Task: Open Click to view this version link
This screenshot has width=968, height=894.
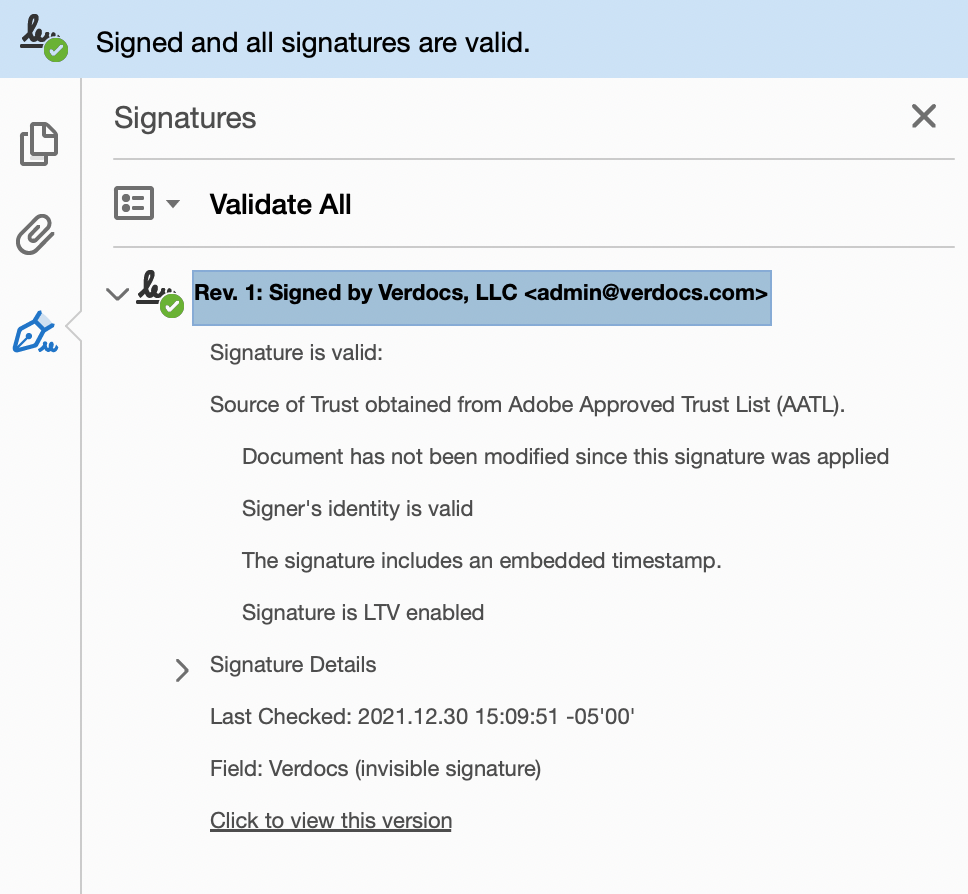Action: point(331,821)
